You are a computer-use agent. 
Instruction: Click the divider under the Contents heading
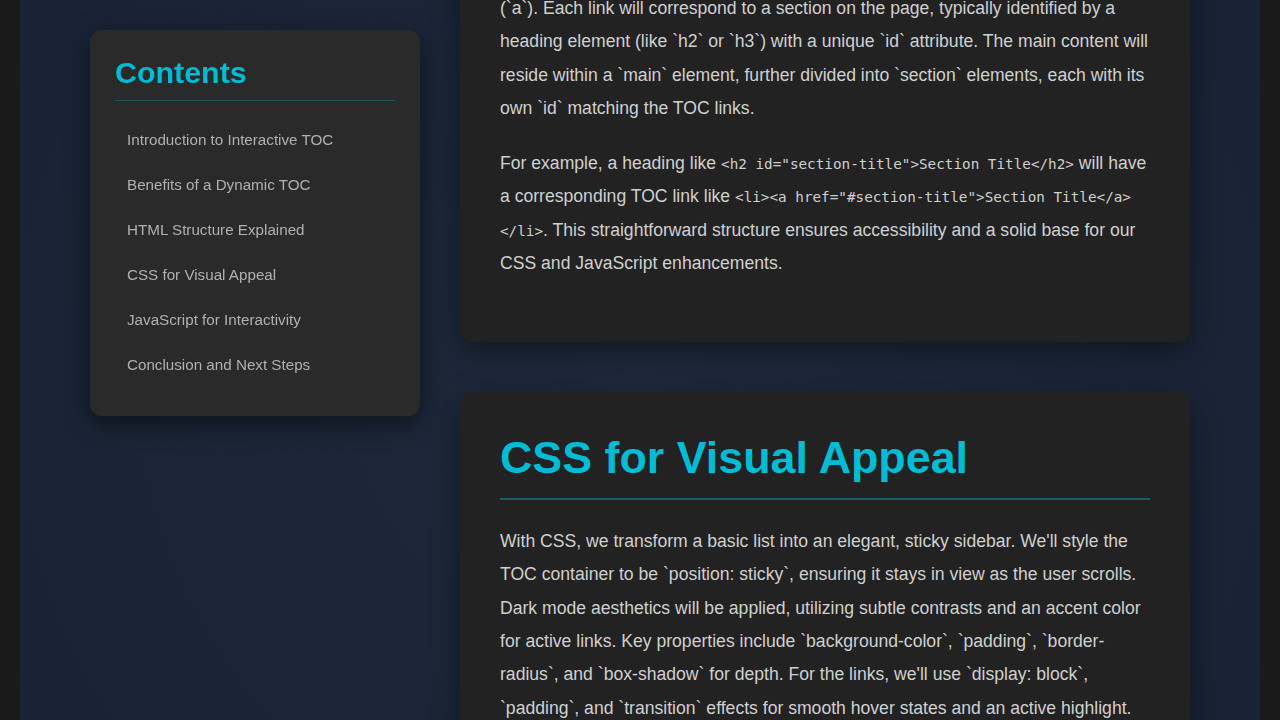(254, 101)
